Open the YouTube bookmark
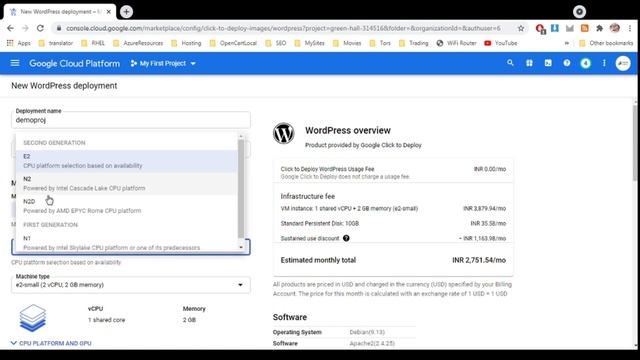Image resolution: width=640 pixels, height=360 pixels. point(500,43)
